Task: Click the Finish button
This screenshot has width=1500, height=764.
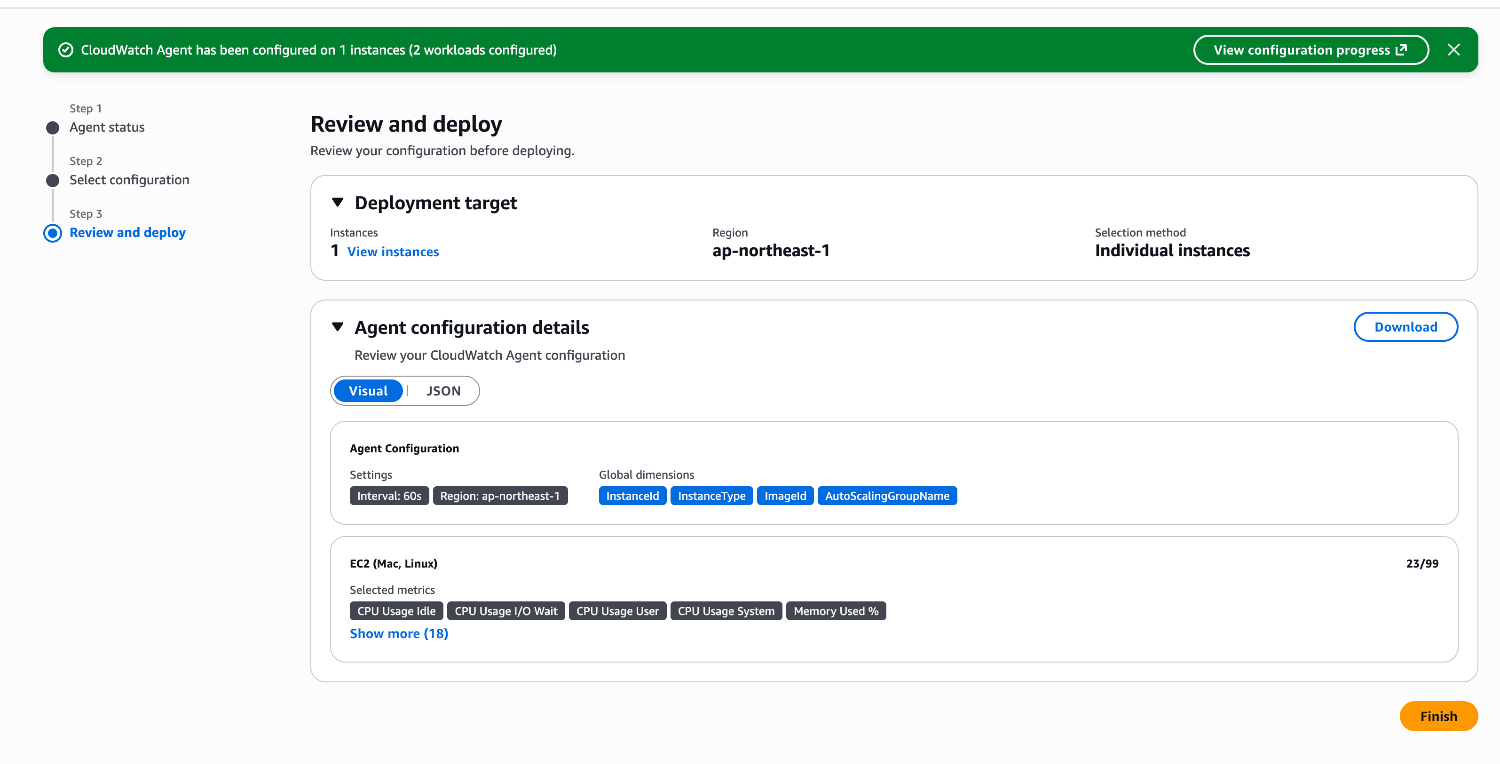Action: [x=1438, y=716]
